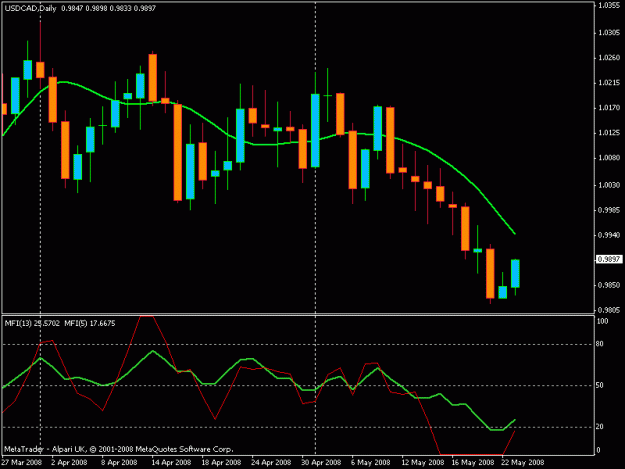625x469 pixels.
Task: Select the 1.0170 price axis value
Action: pos(609,108)
